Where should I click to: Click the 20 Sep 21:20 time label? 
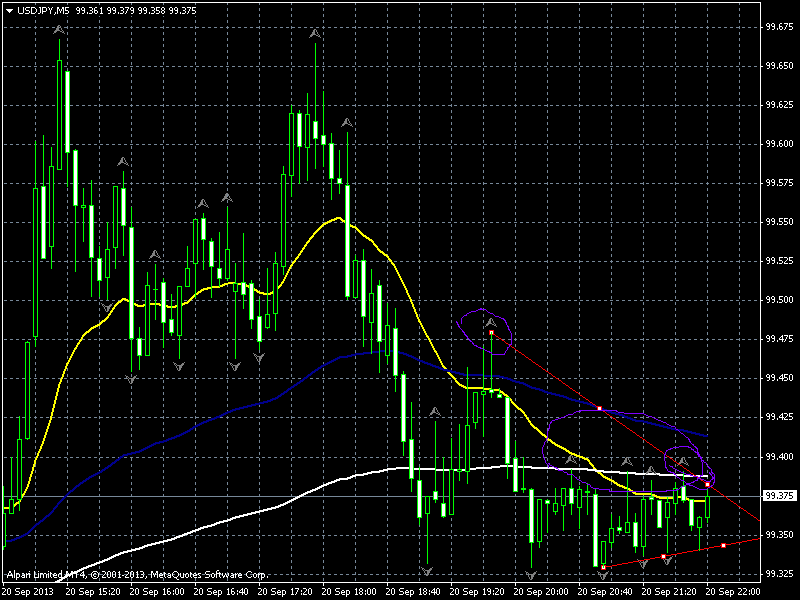[669, 592]
